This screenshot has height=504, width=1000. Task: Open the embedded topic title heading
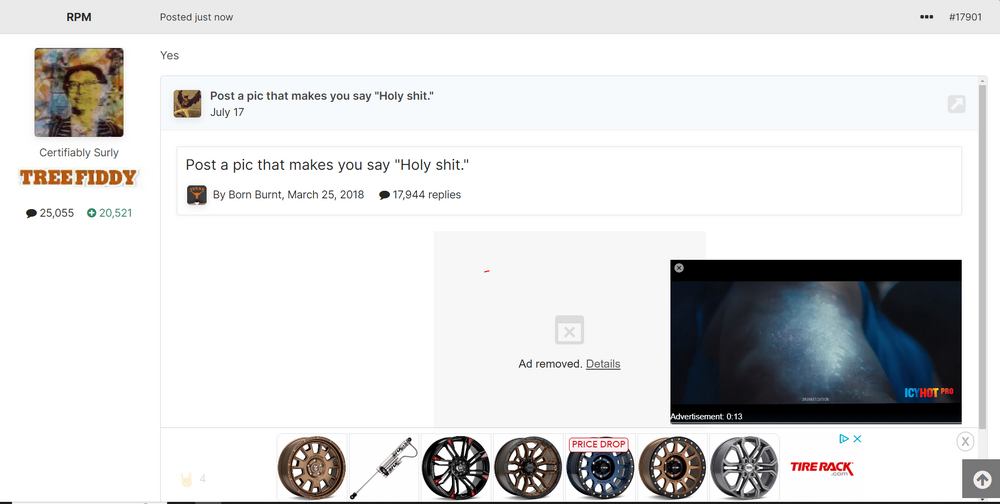coord(327,165)
